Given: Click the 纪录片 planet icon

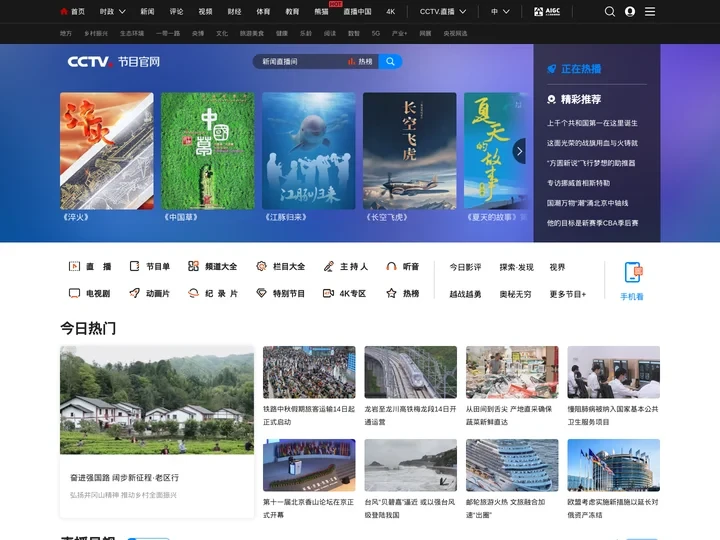Looking at the screenshot, I should coord(193,293).
